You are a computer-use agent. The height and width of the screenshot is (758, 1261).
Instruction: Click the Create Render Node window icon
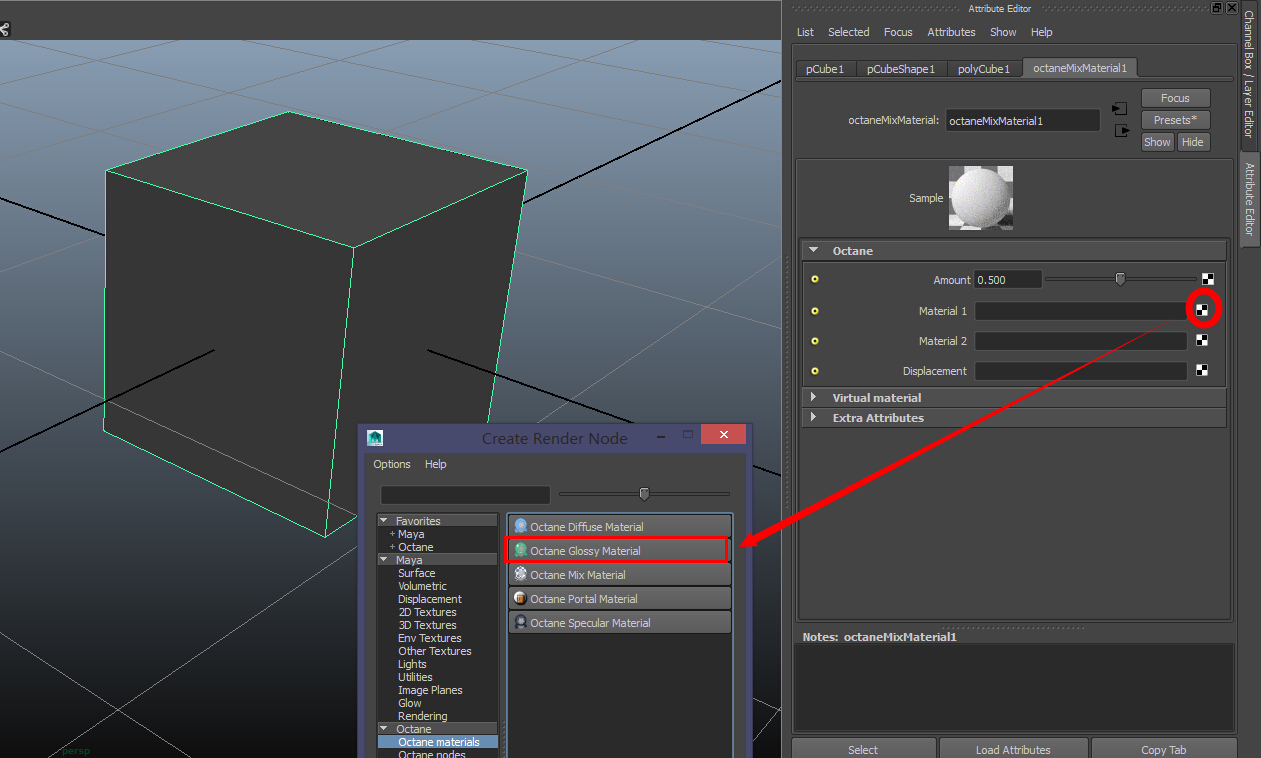(x=375, y=437)
